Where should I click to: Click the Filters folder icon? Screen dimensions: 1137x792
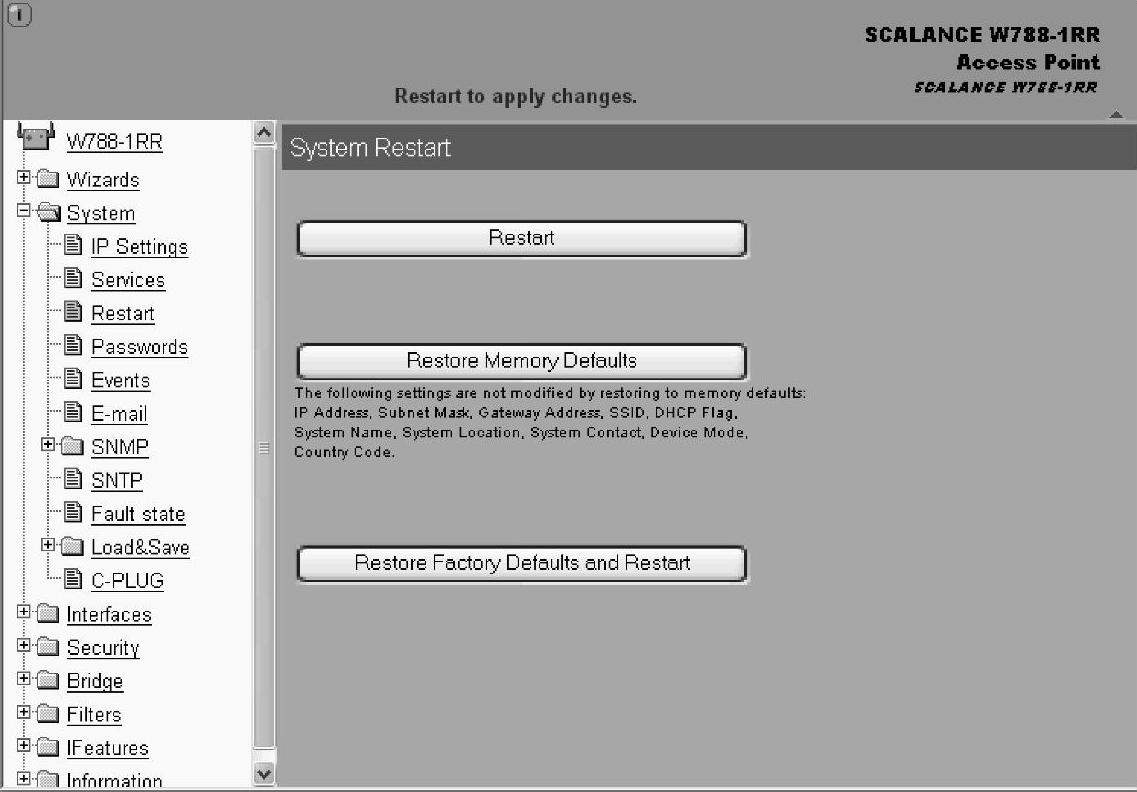pyautogui.click(x=48, y=714)
